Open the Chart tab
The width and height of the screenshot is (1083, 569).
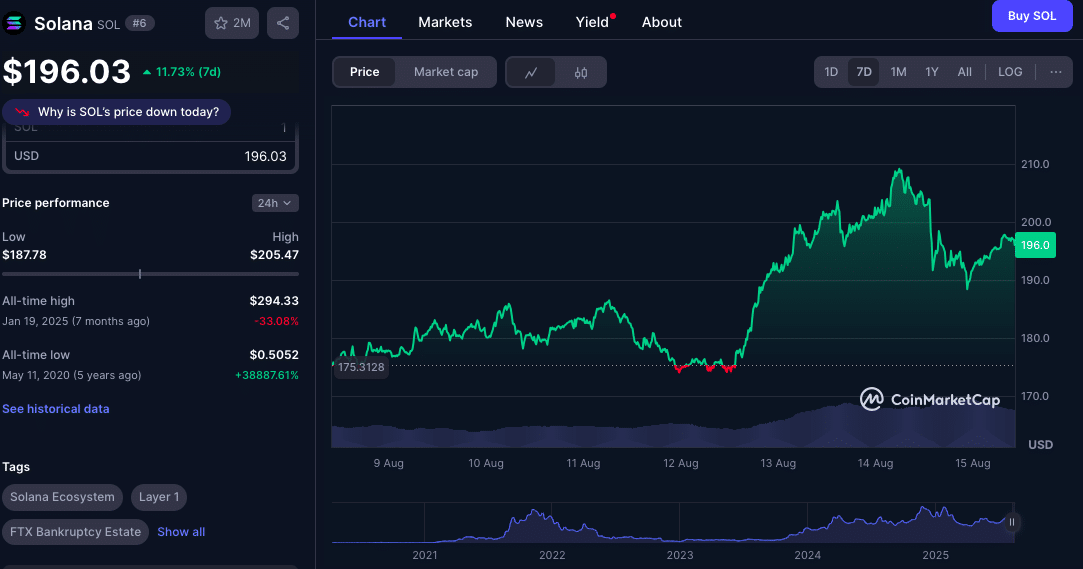point(367,22)
